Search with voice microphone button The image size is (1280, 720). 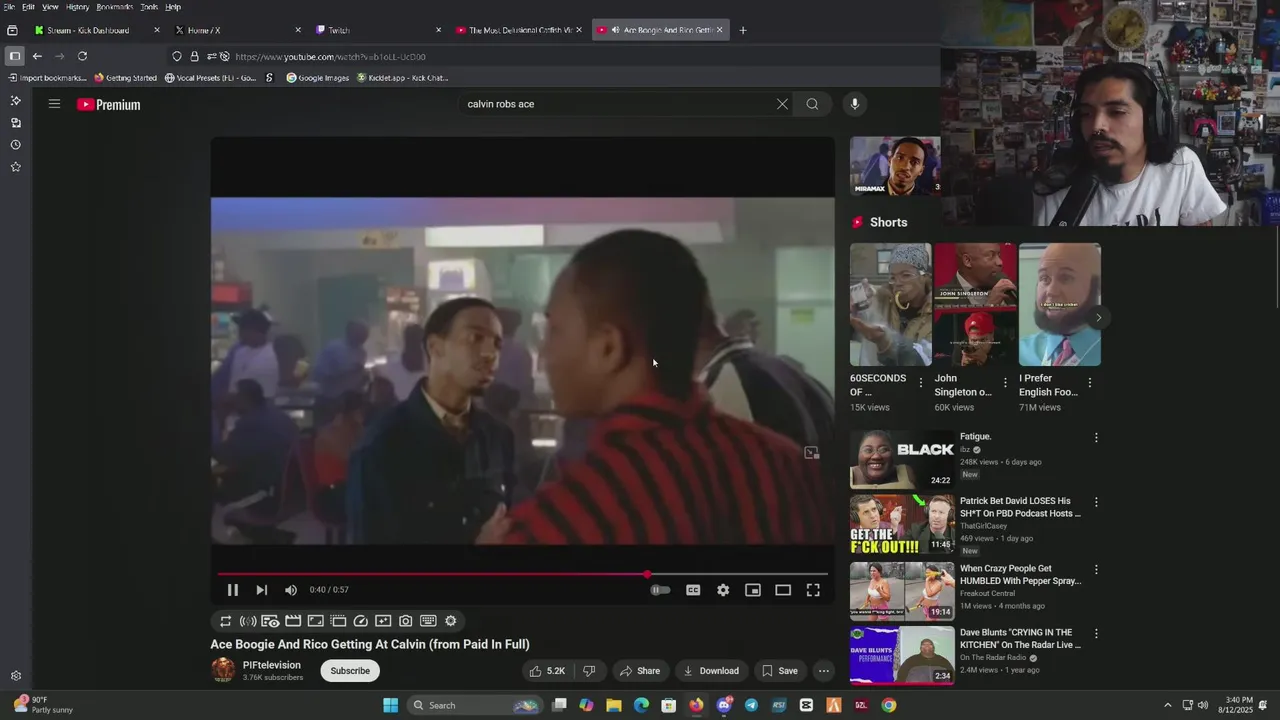pos(854,104)
